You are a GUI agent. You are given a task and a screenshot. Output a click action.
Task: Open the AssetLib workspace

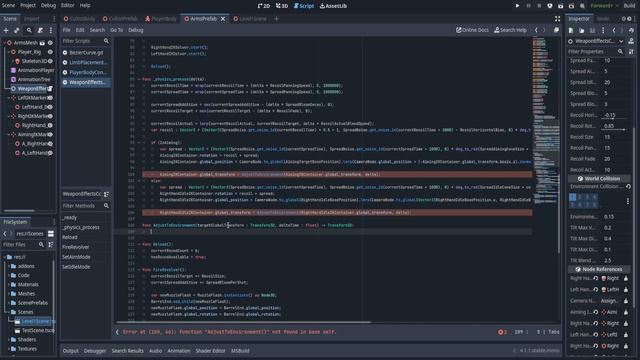[x=333, y=6]
